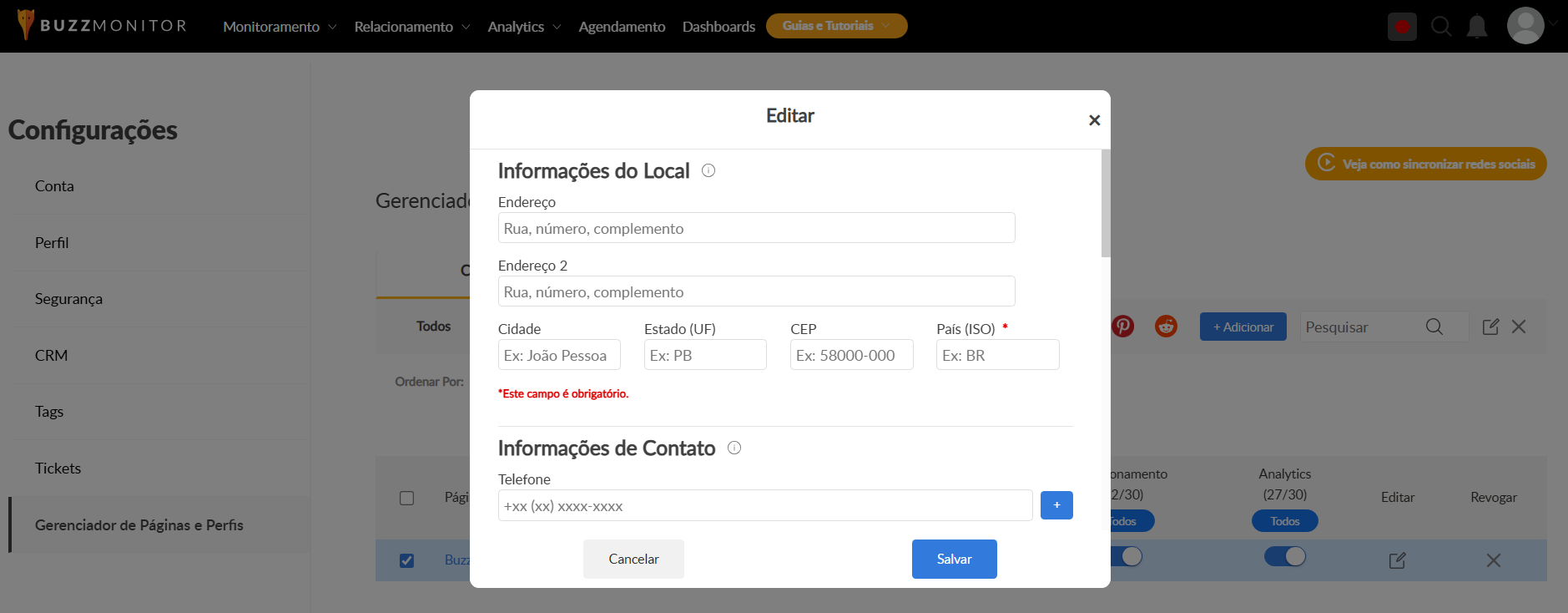Open the Guias e Tutoriais dropdown
Screen dimensions: 1568x613
836,26
